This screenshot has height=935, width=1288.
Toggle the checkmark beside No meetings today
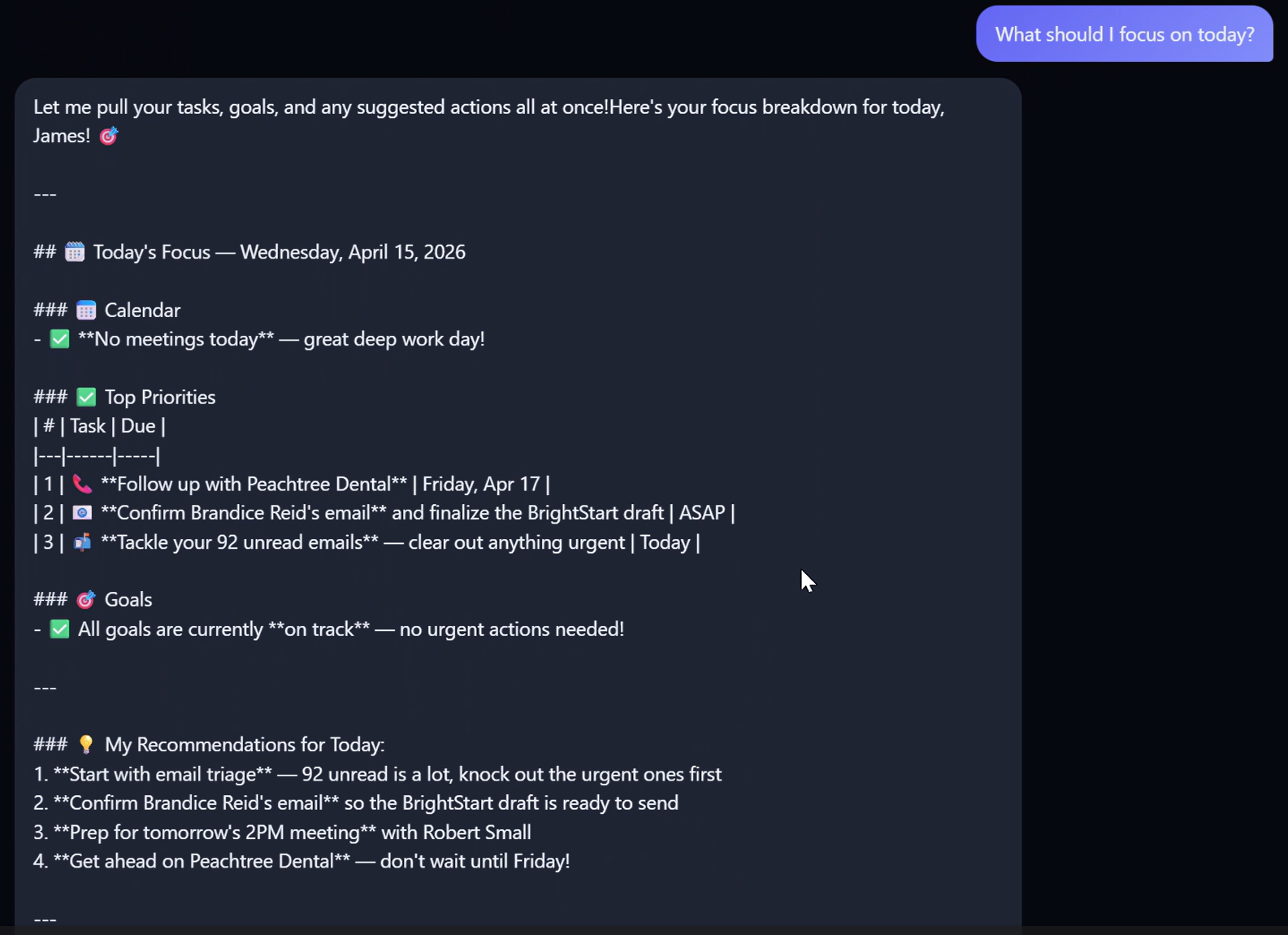pyautogui.click(x=59, y=339)
